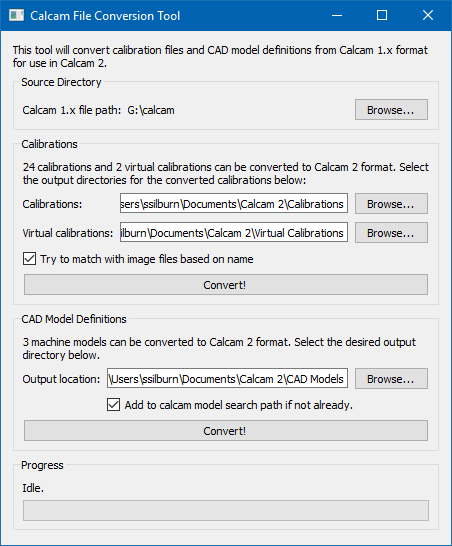Click into the Calibrations path field

click(234, 203)
